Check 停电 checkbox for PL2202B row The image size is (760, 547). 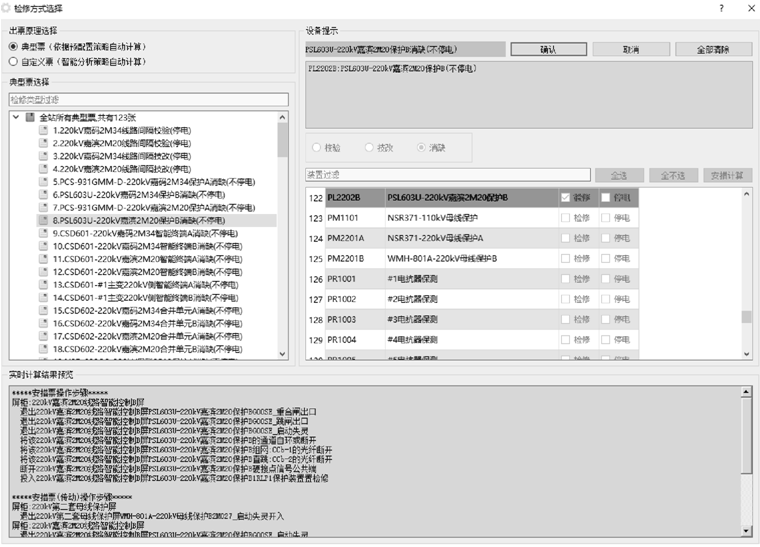pyautogui.click(x=605, y=197)
